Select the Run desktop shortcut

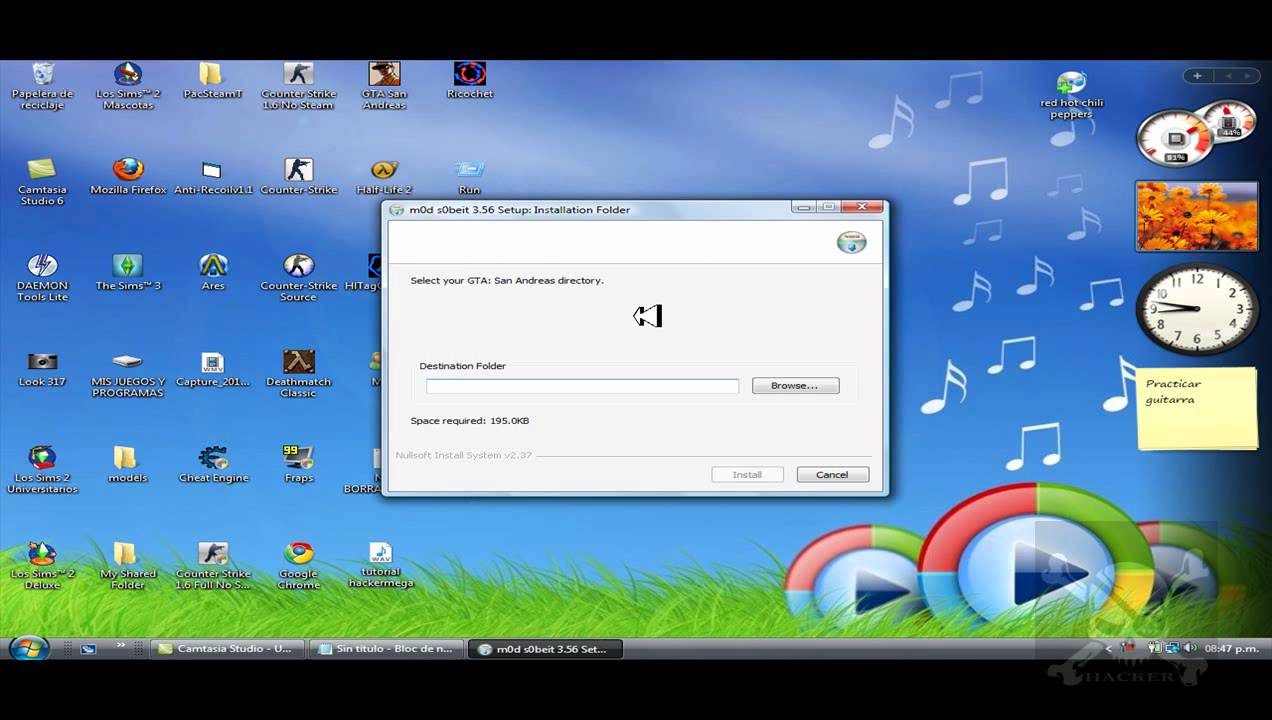tap(469, 177)
